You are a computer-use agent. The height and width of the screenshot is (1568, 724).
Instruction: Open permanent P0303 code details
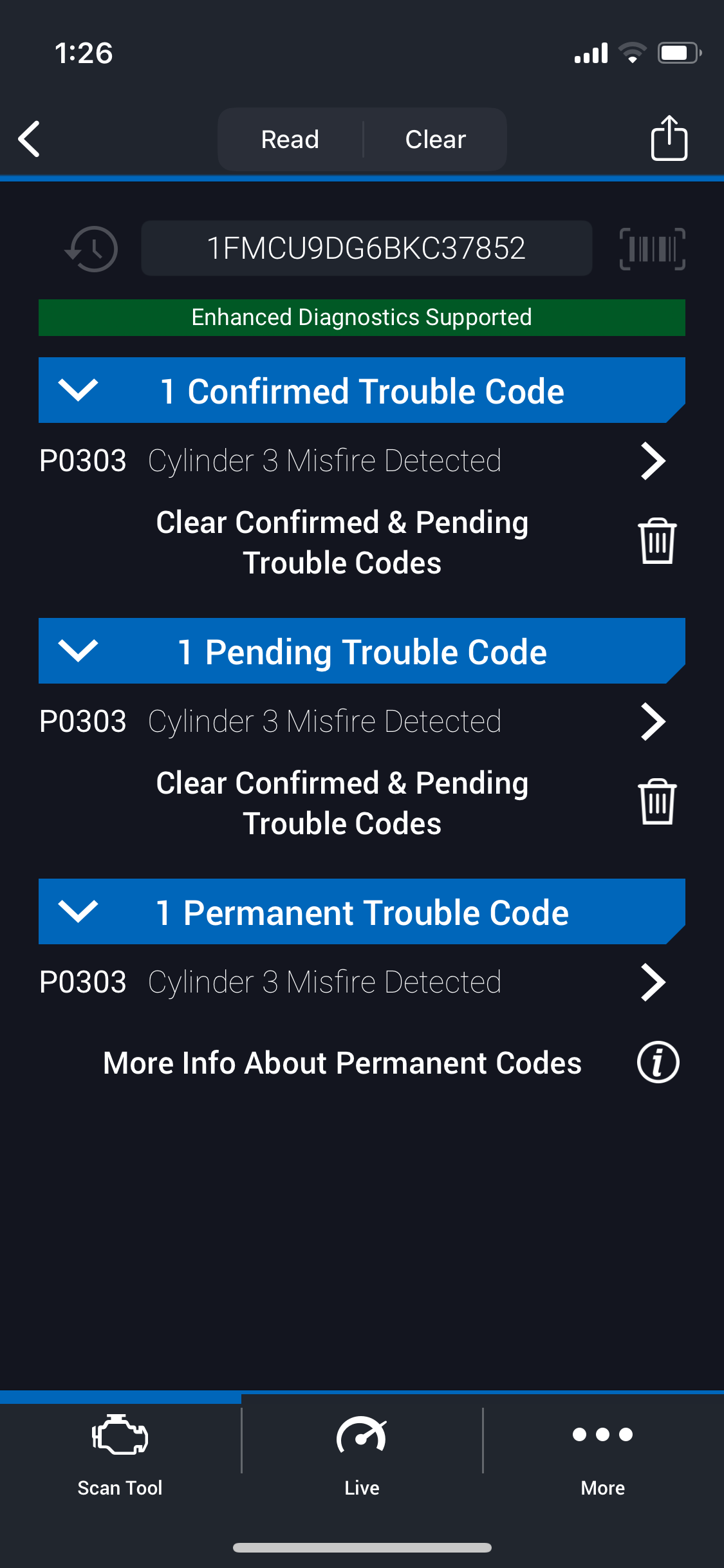[x=653, y=982]
